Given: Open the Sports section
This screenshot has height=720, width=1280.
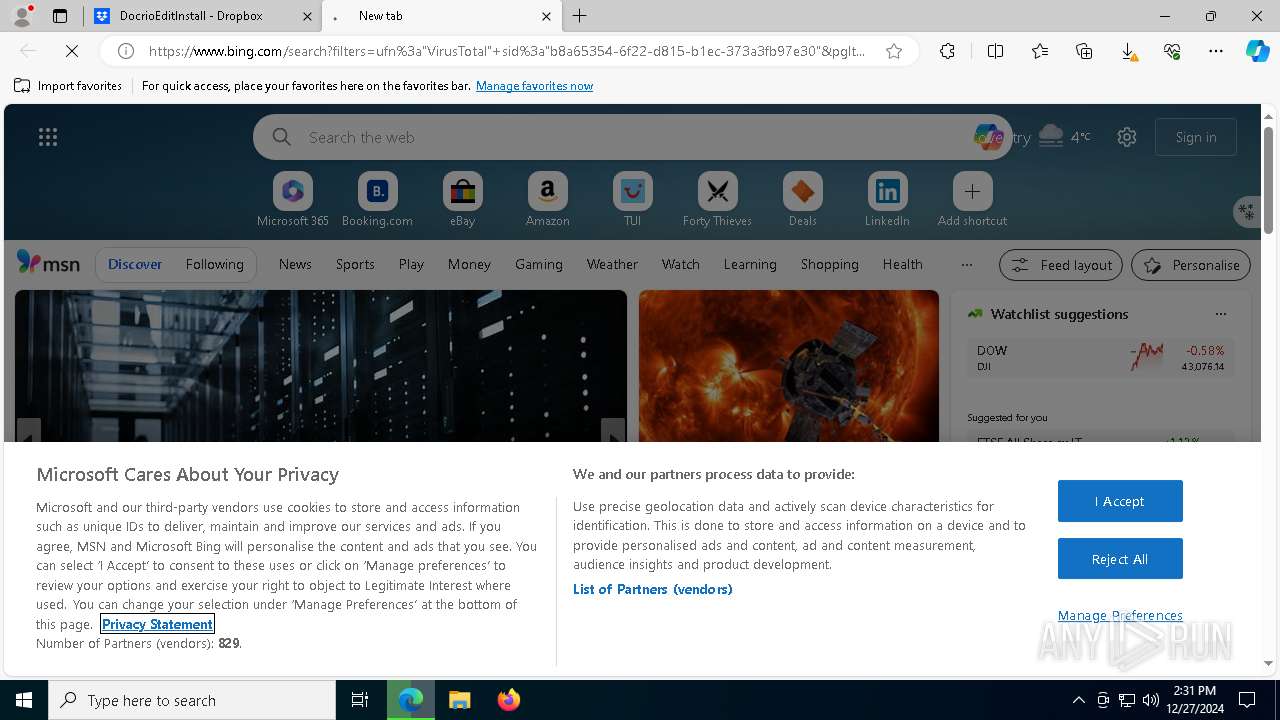Looking at the screenshot, I should pyautogui.click(x=355, y=264).
